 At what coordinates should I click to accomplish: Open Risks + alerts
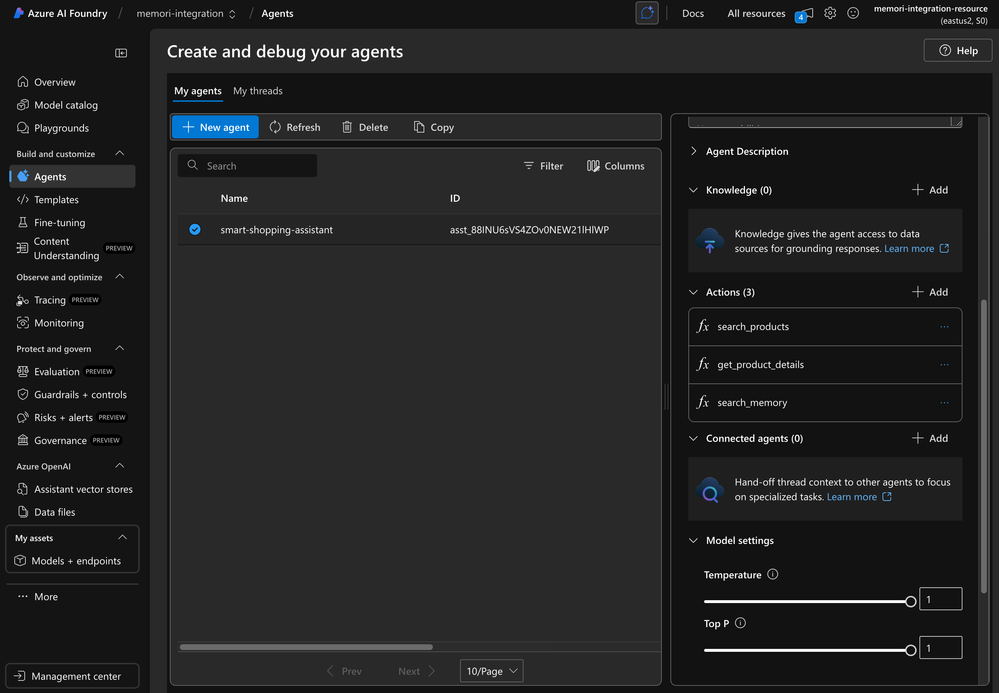pyautogui.click(x=72, y=417)
